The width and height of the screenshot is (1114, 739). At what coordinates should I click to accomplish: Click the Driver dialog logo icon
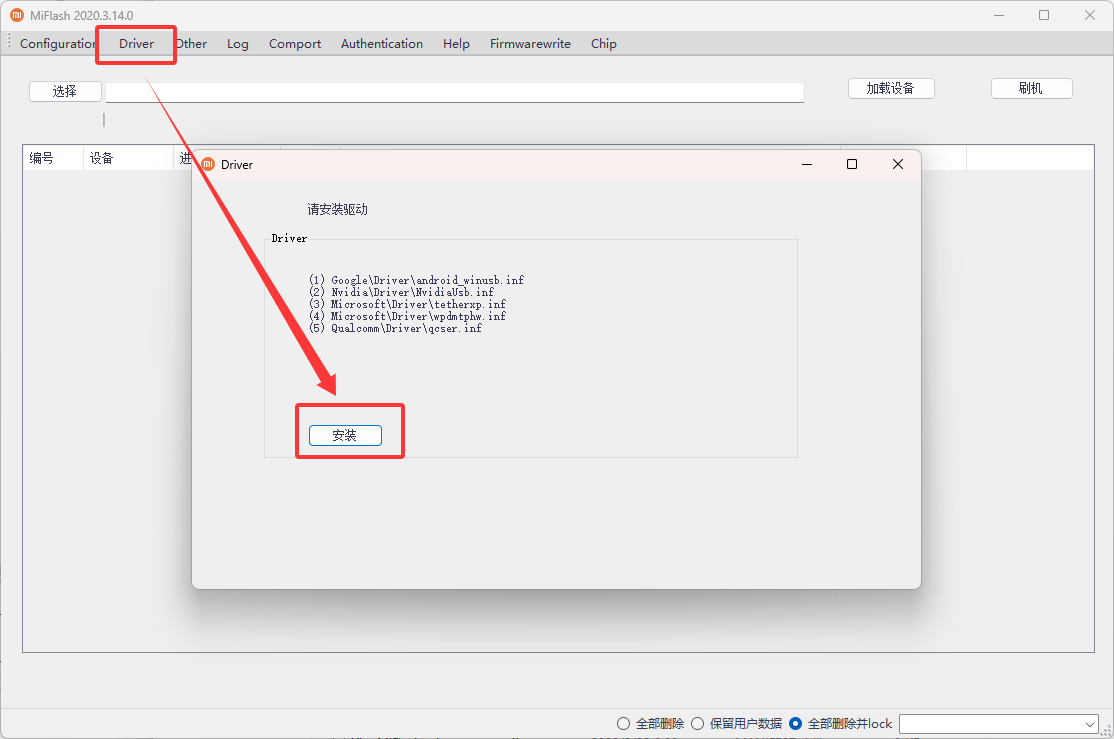[208, 164]
